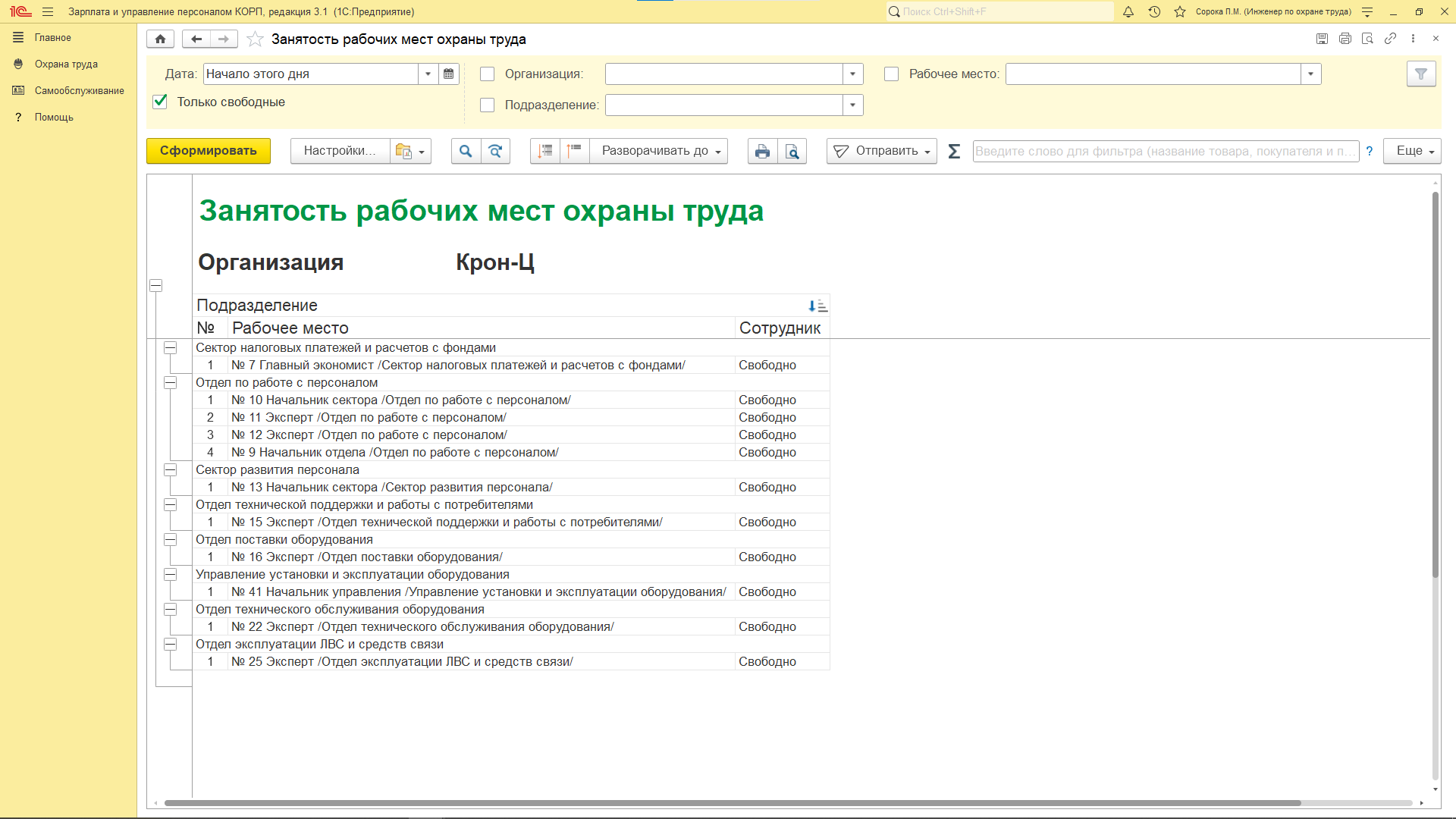Expand the 'Подразделение' combo box arrow
Screen dimensions: 1456x819
[853, 105]
